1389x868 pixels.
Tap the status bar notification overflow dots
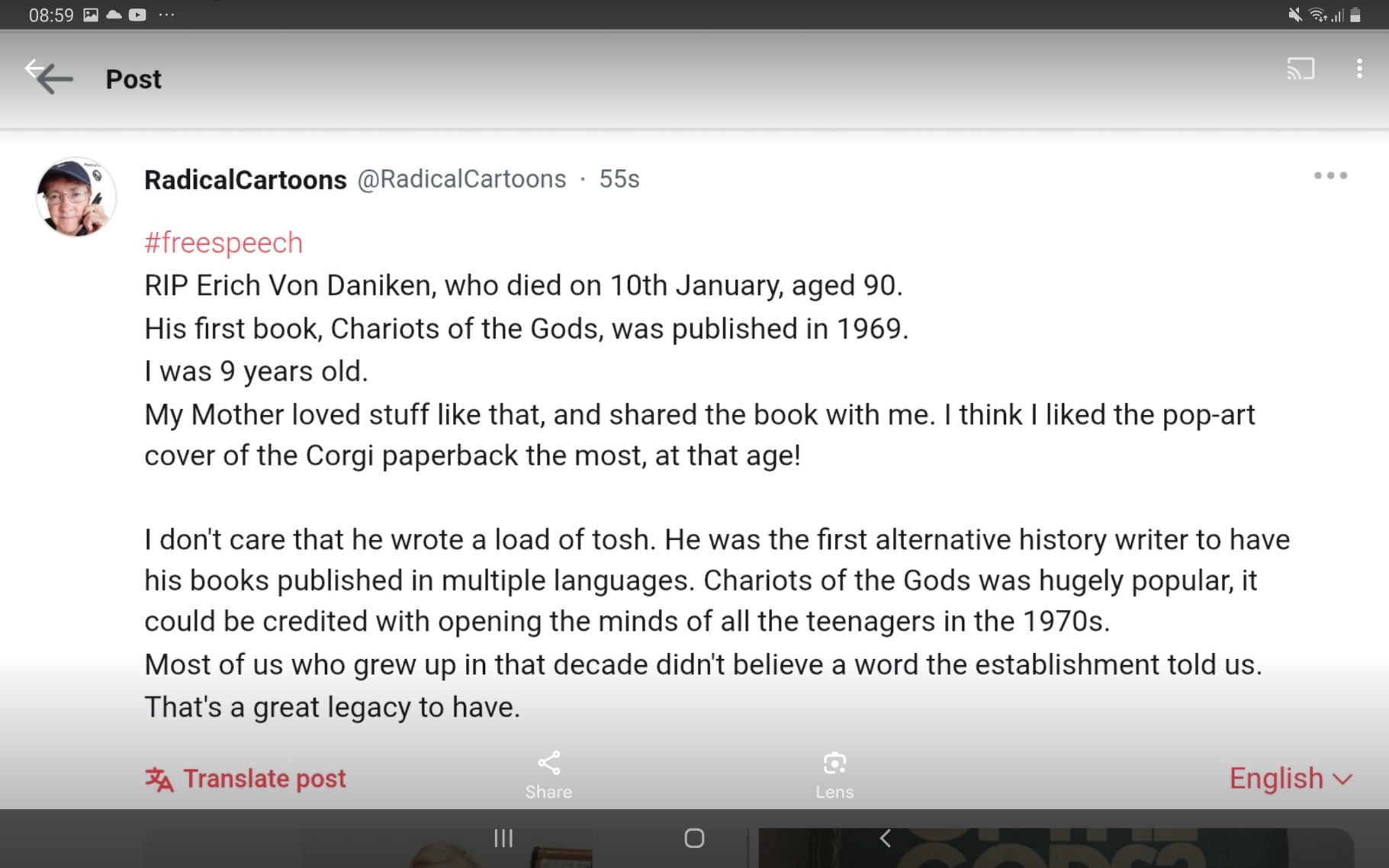166,14
